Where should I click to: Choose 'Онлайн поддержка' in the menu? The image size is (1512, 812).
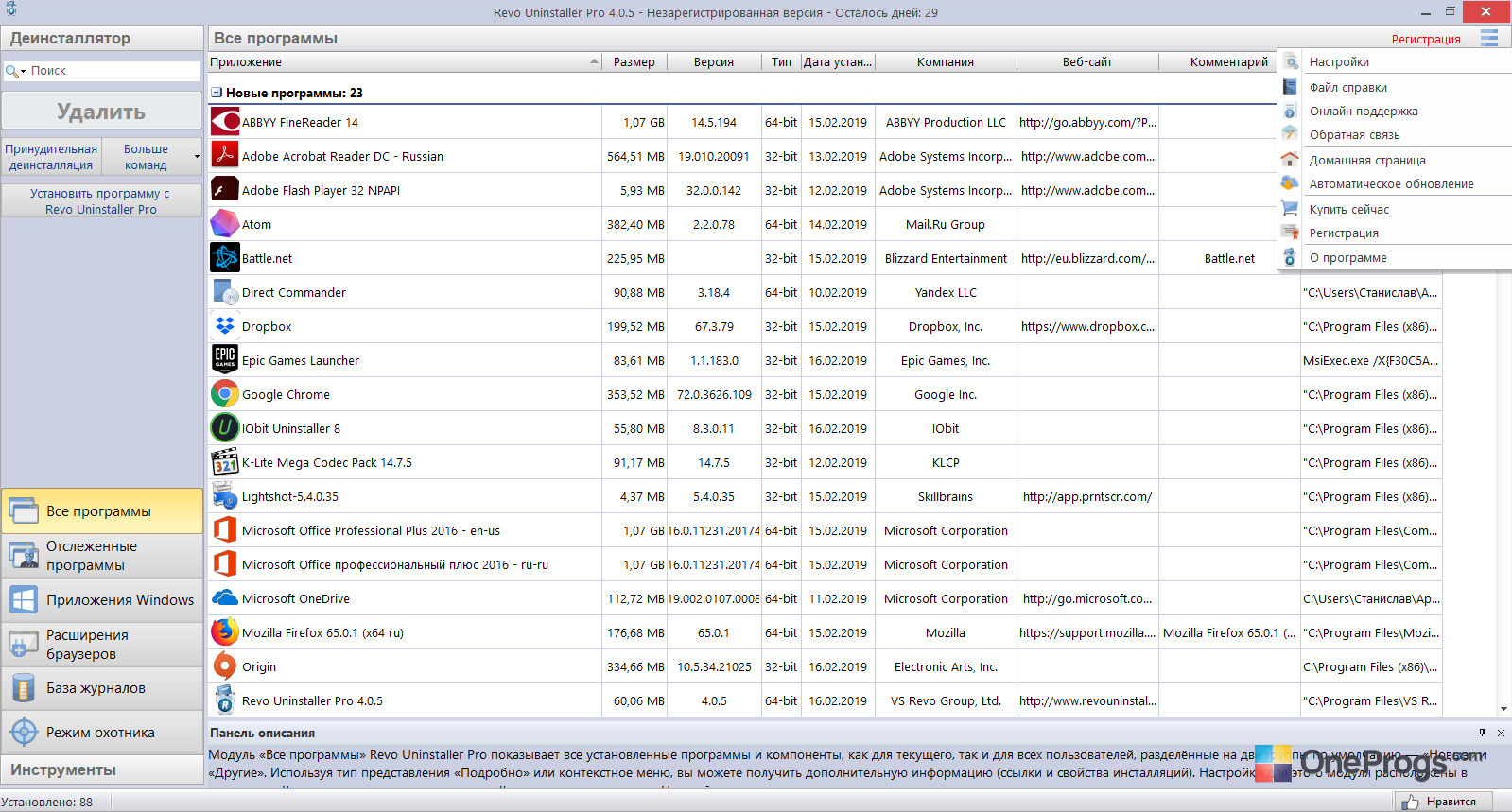point(1396,111)
